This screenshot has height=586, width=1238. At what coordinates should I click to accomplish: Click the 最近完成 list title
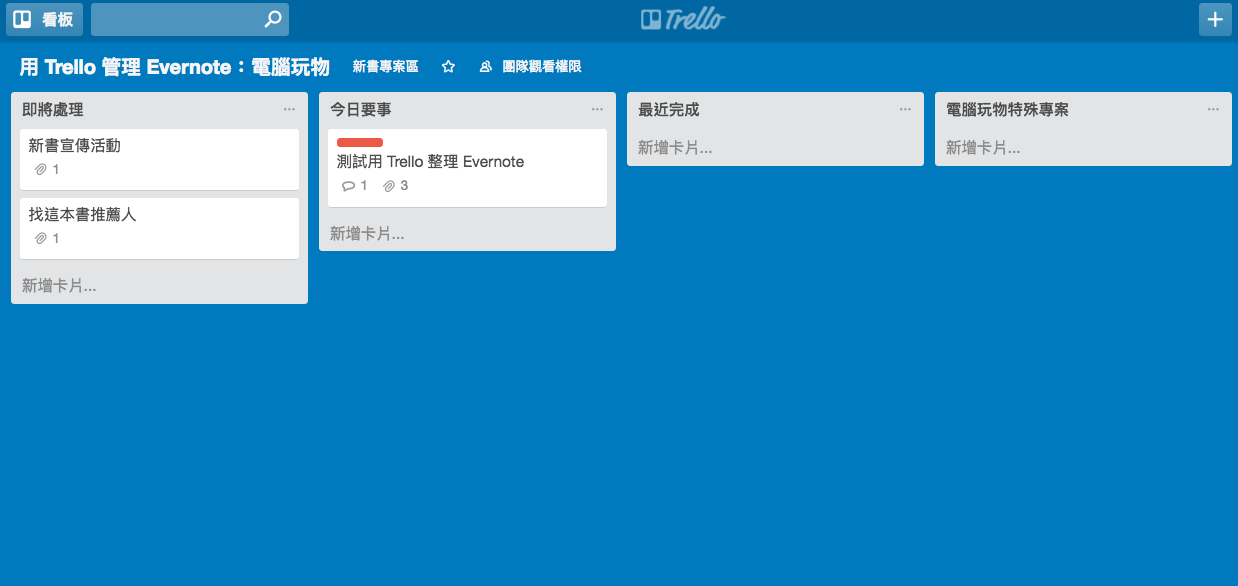[669, 110]
